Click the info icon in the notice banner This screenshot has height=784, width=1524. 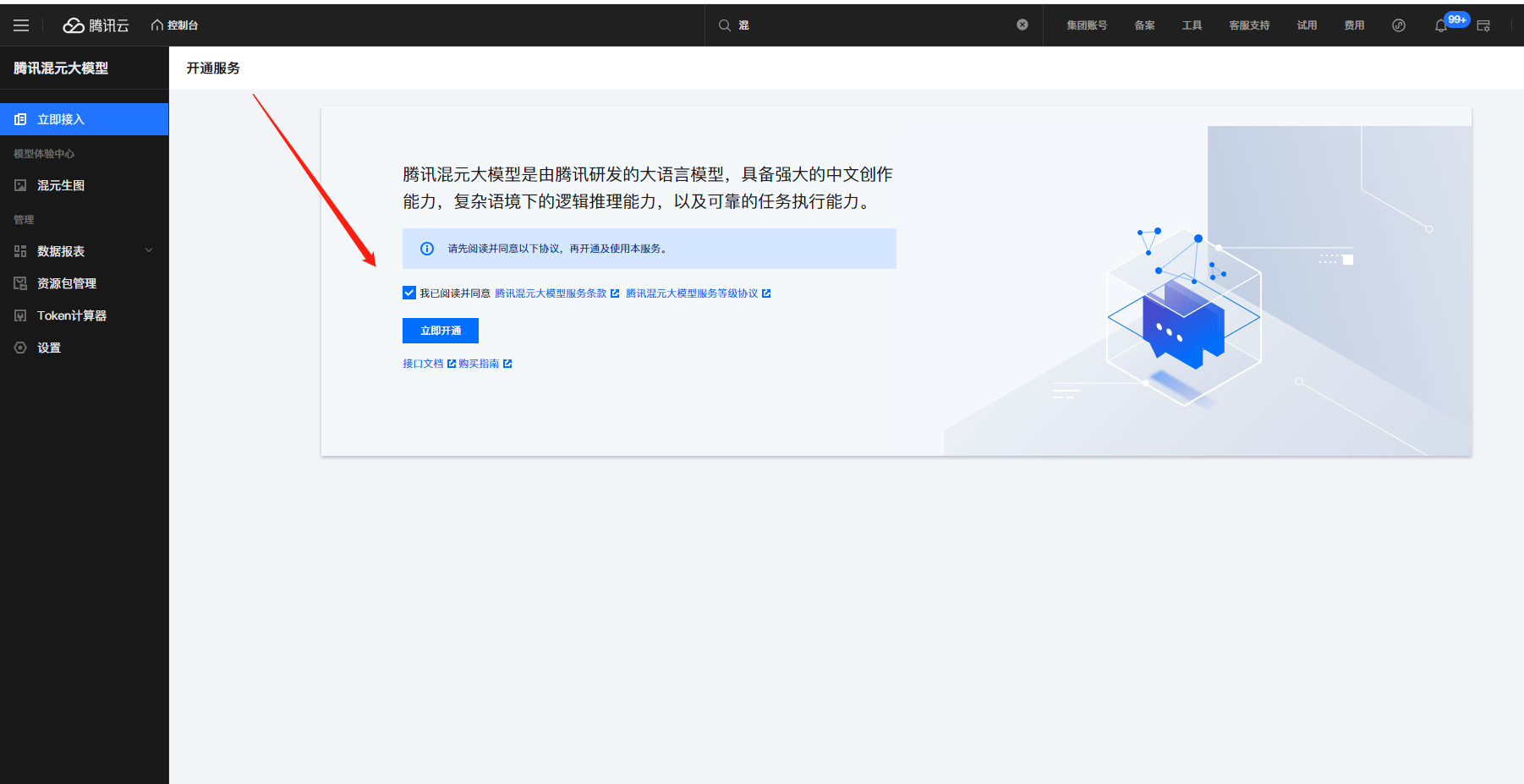point(427,249)
